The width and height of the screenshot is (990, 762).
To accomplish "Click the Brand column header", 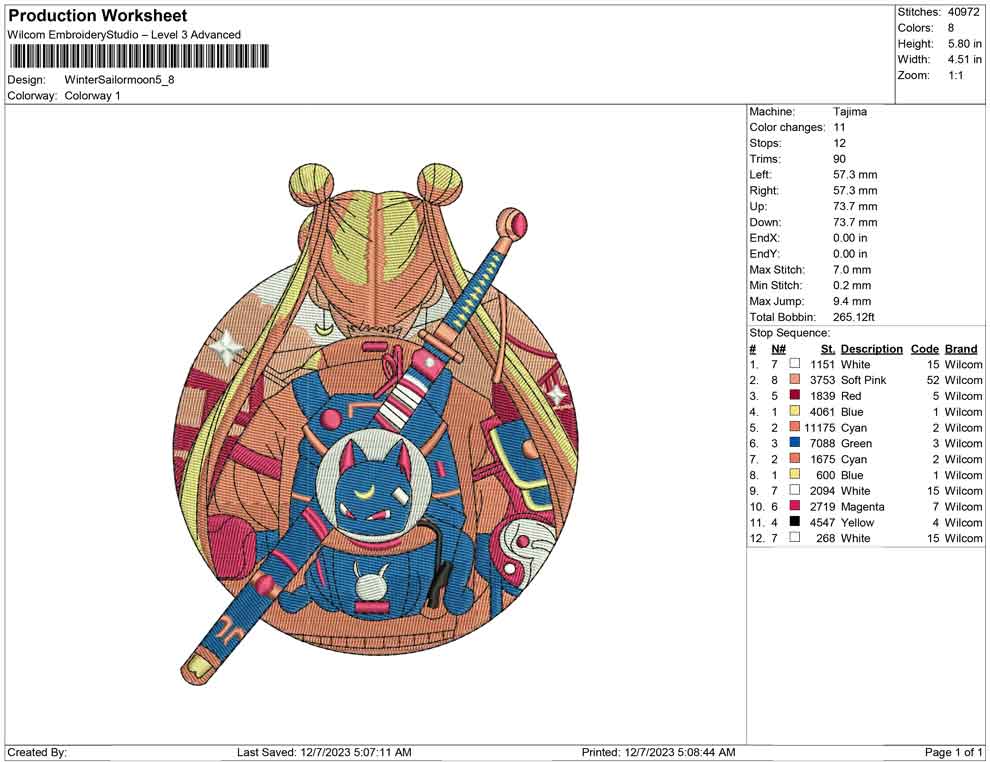I will click(x=961, y=349).
